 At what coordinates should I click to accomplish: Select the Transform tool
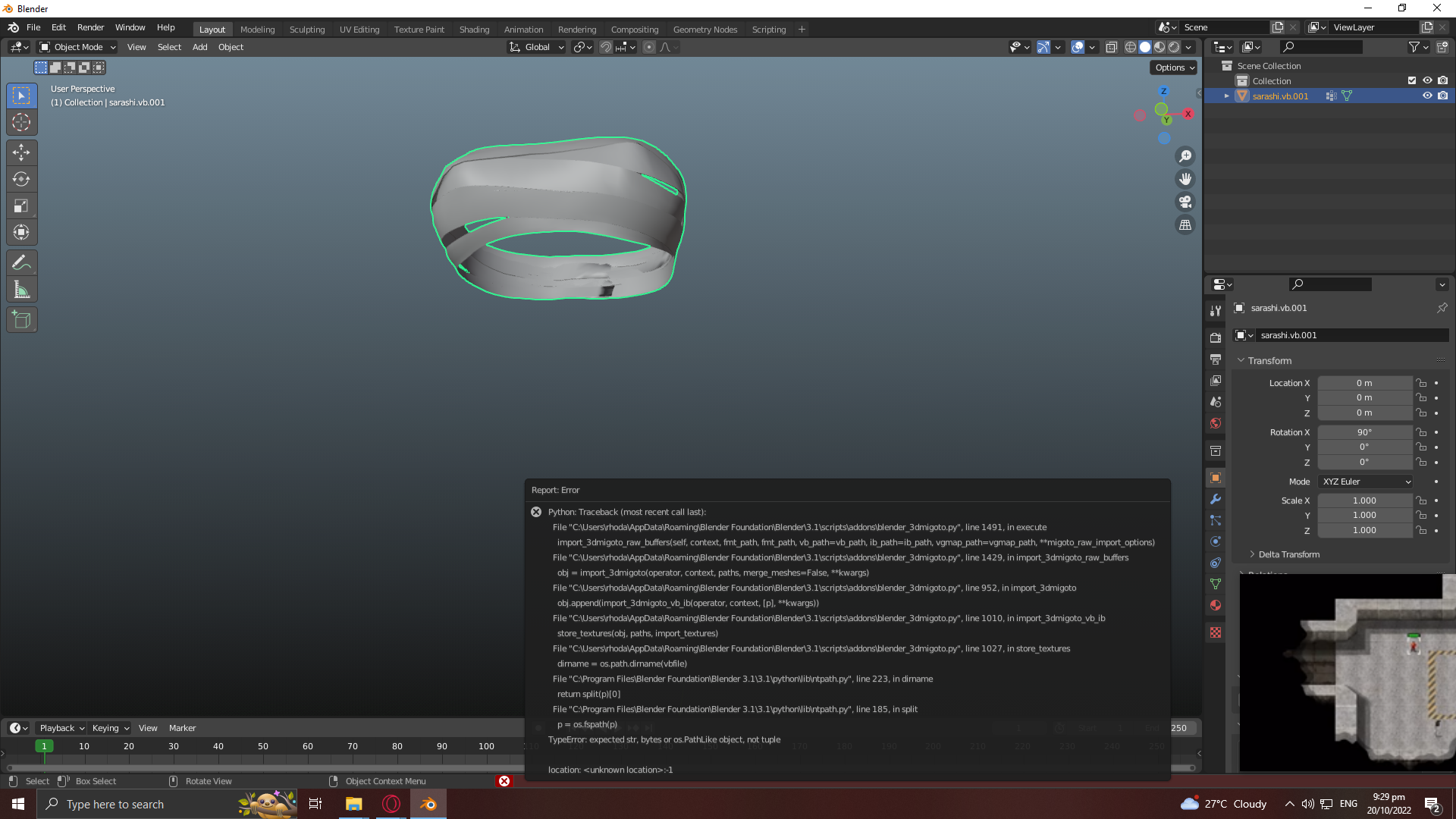[21, 232]
